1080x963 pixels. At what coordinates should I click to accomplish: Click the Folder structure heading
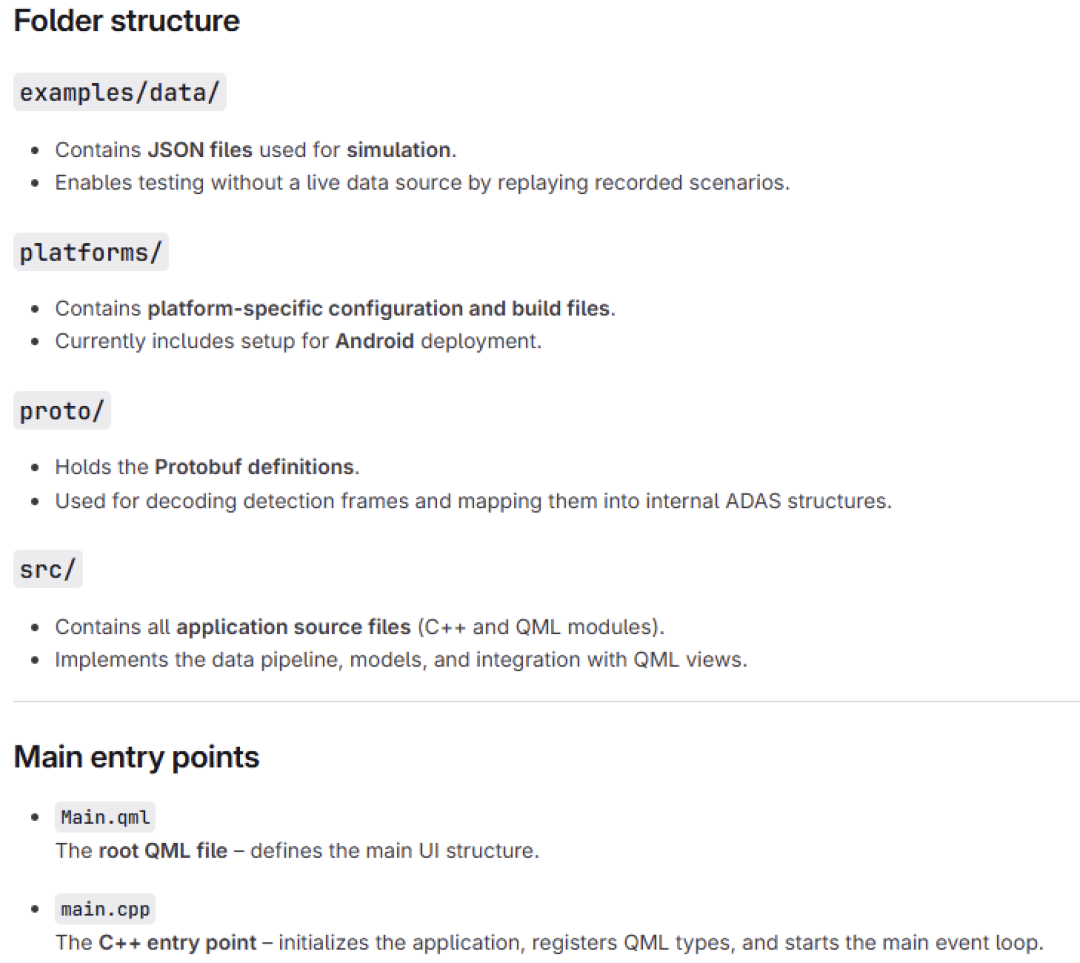point(127,21)
